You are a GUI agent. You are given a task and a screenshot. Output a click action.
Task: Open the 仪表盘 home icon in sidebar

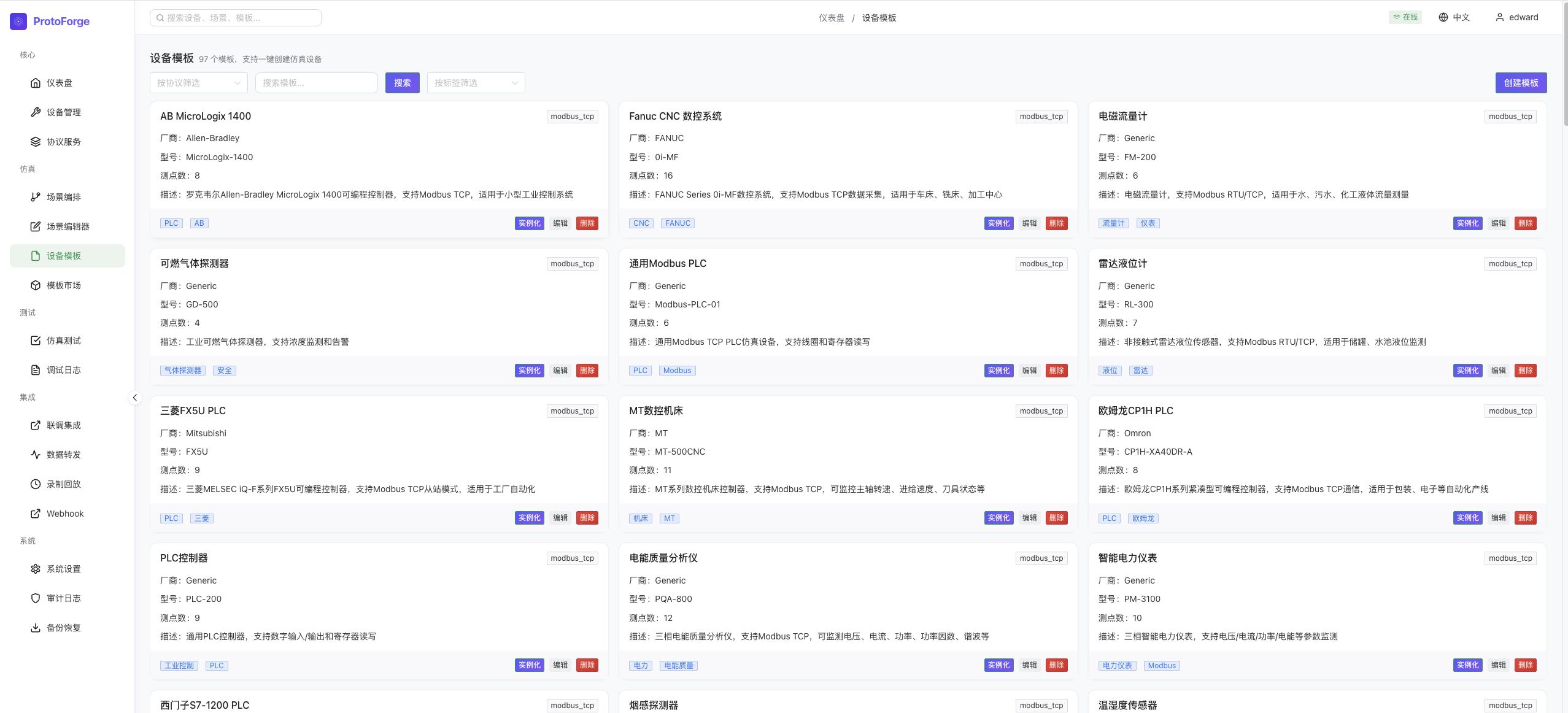pos(36,83)
